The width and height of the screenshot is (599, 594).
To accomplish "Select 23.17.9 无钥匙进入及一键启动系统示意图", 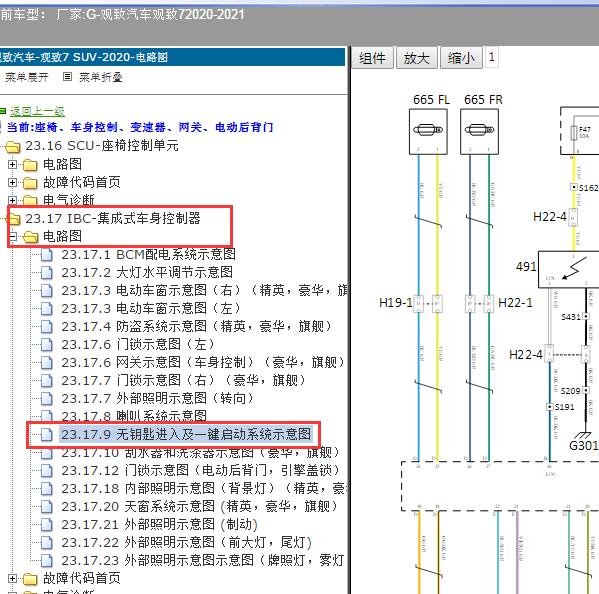I will [186, 434].
